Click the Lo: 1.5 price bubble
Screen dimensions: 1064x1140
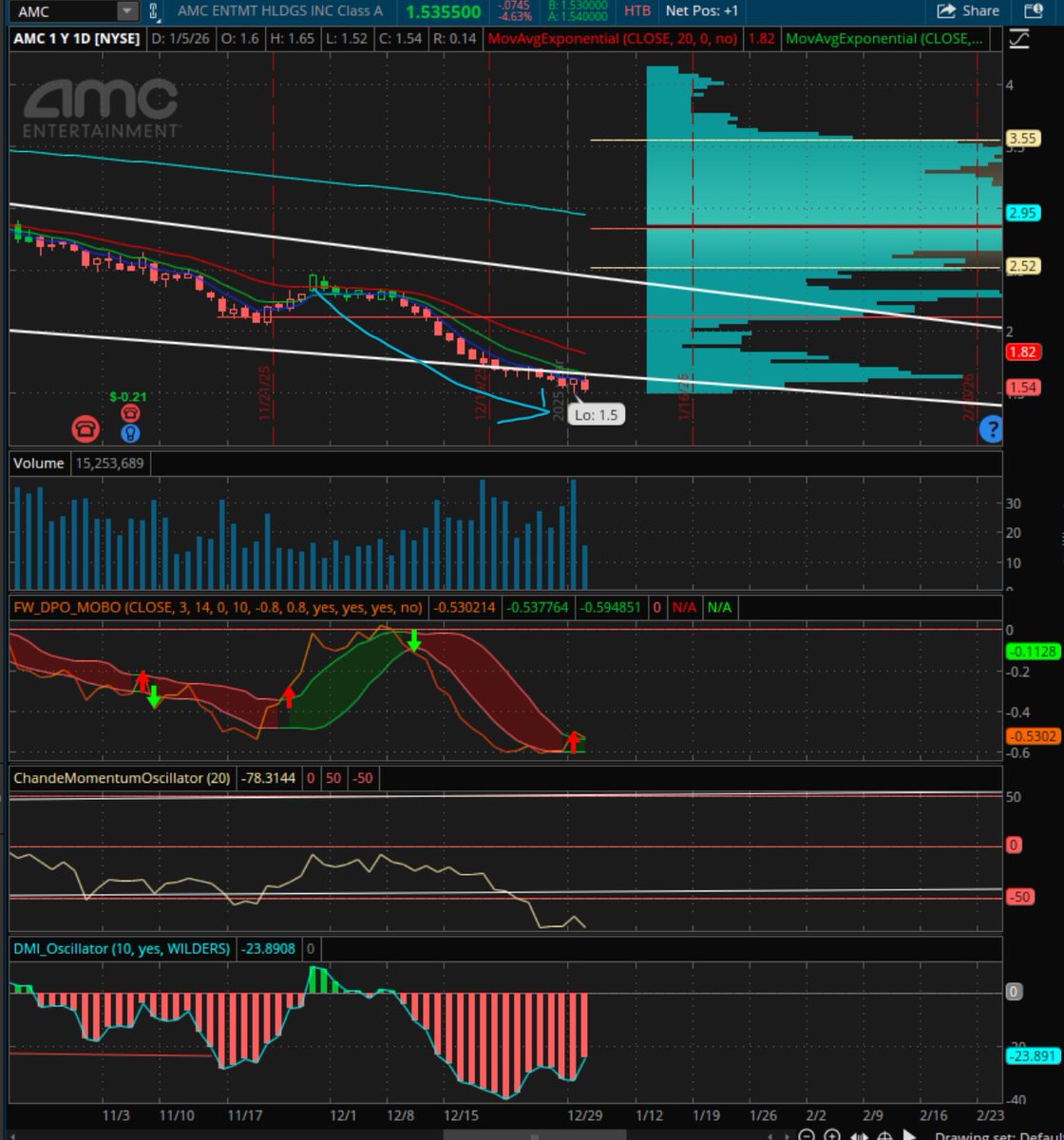597,415
